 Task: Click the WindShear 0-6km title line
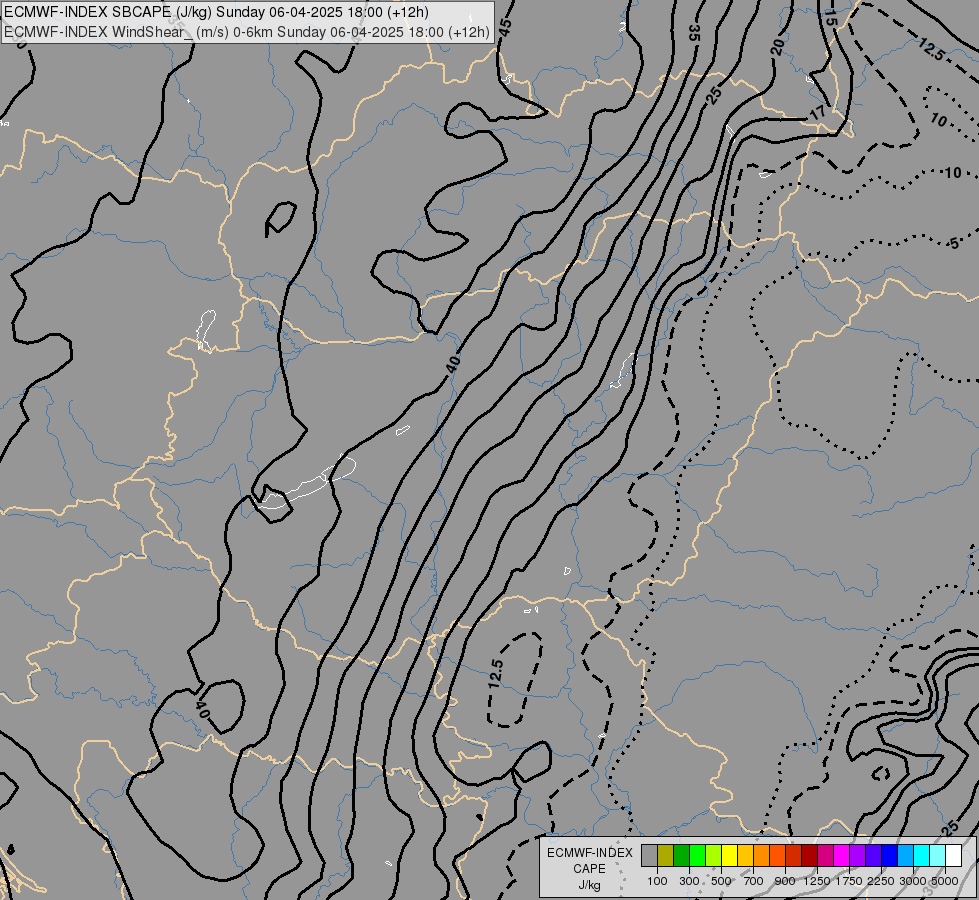point(247,32)
